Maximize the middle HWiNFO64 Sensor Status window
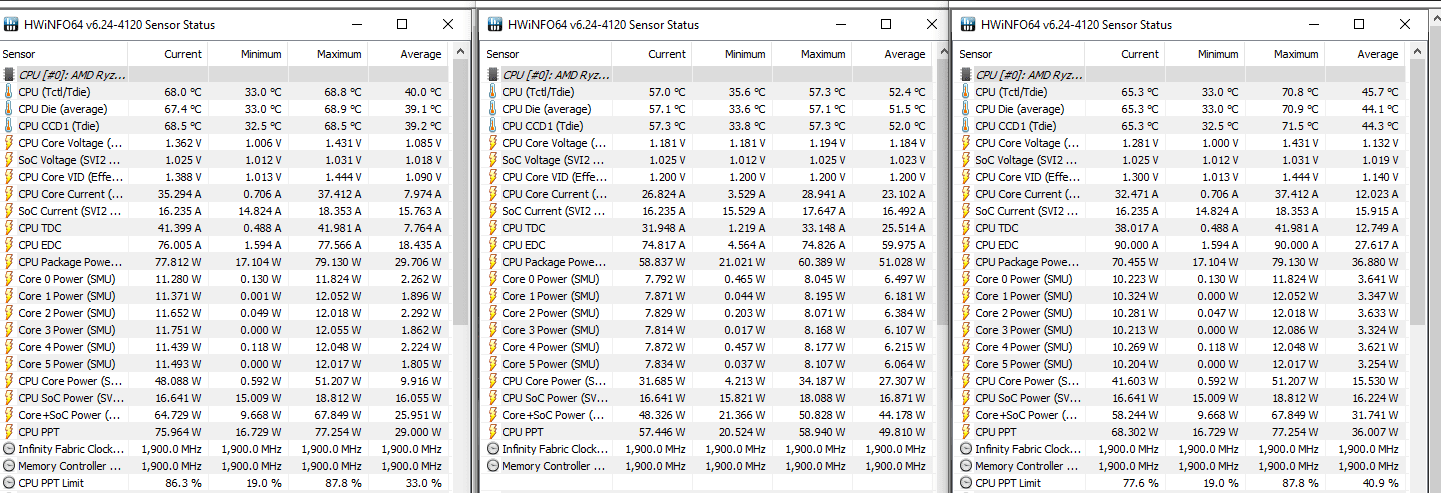Viewport: 1441px width, 493px height. point(886,24)
